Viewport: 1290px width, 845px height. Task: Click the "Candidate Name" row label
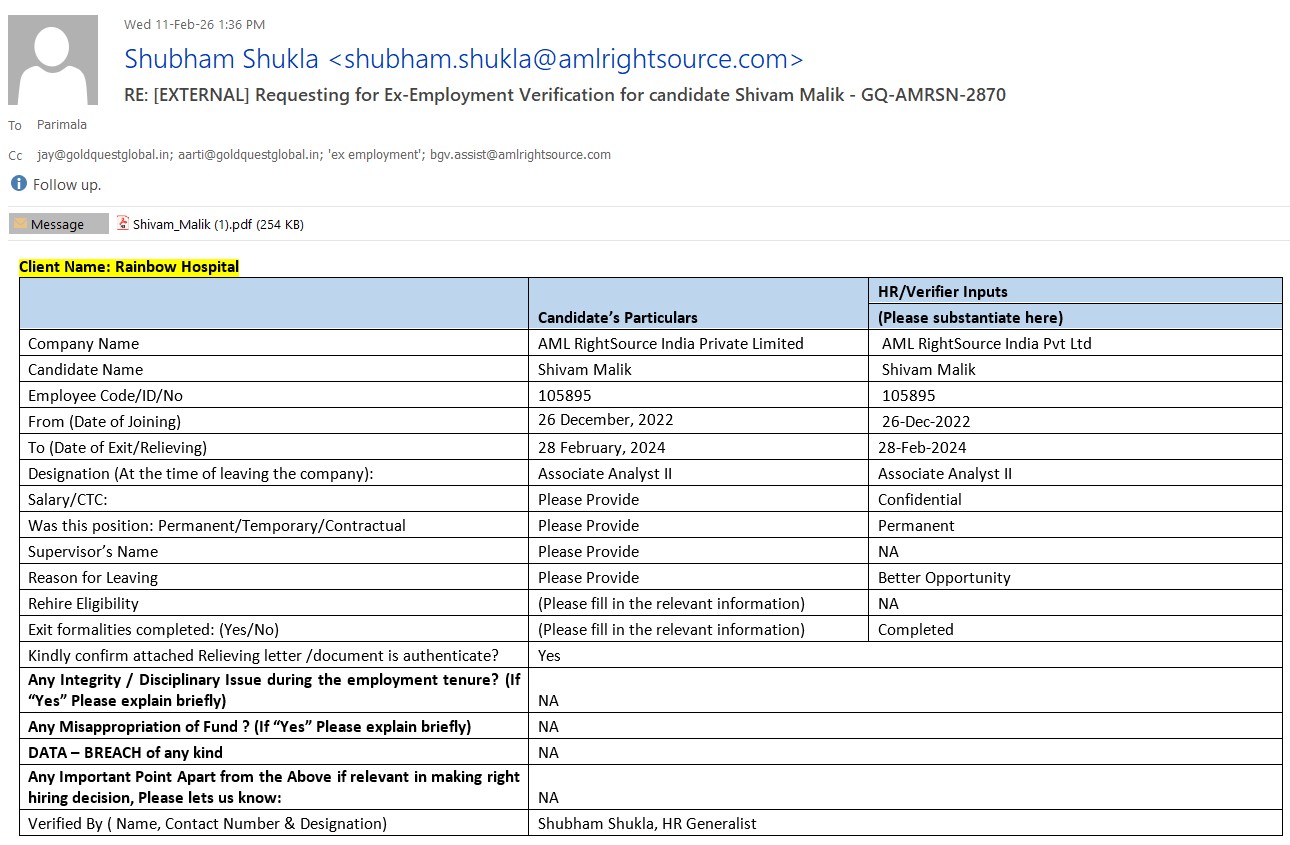(x=87, y=369)
